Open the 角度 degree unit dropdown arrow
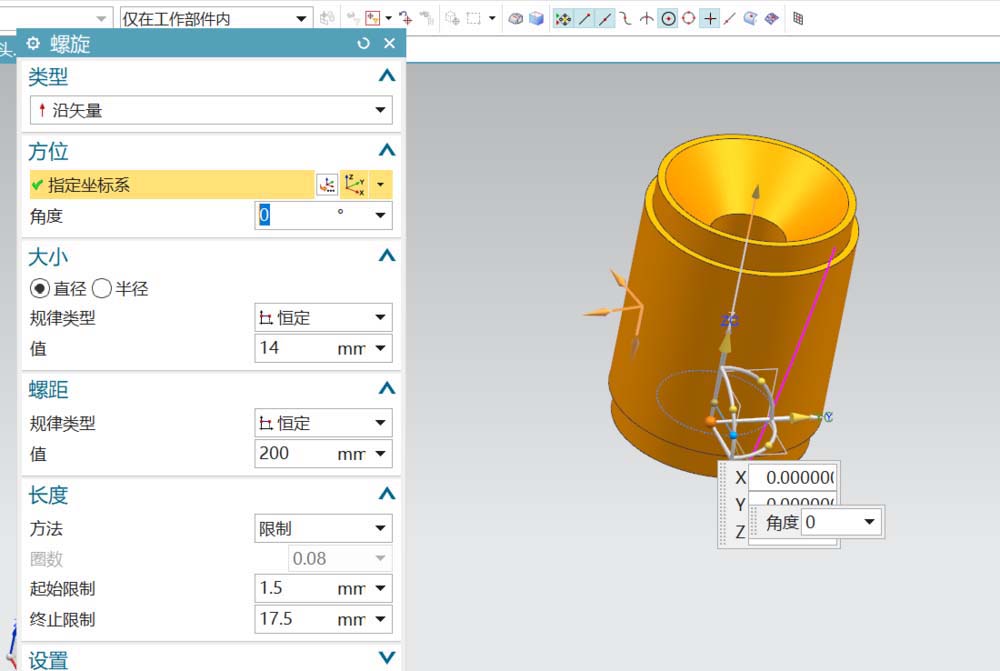The width and height of the screenshot is (1000, 671). click(x=381, y=216)
